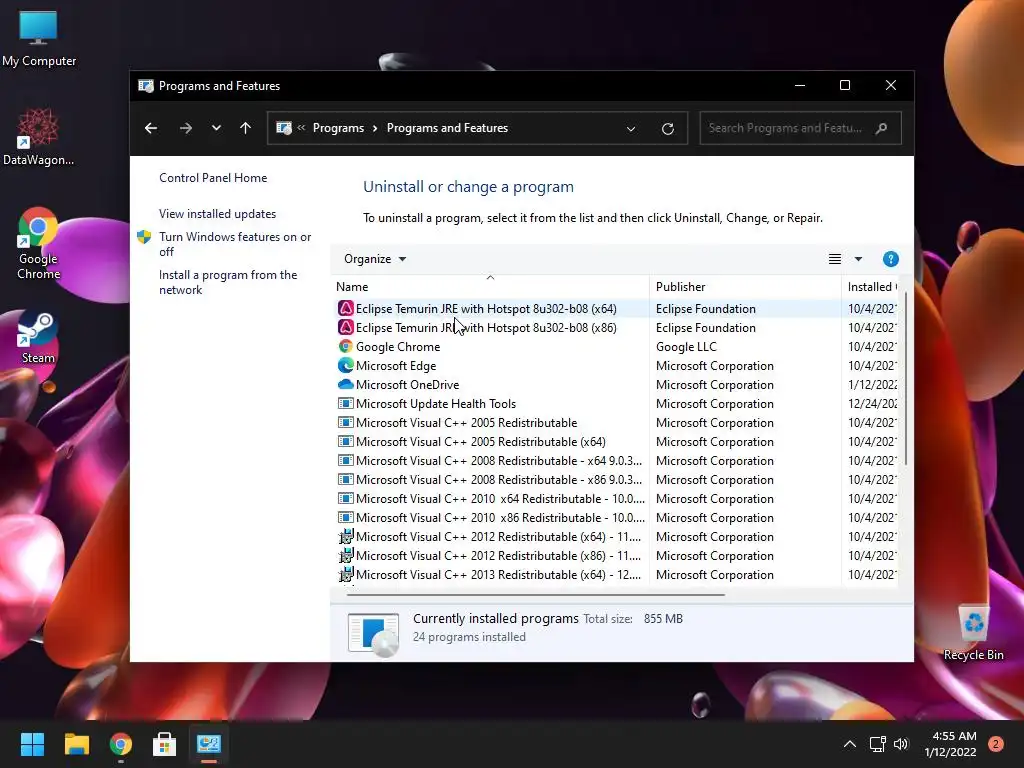
Task: Select Visual C++ 2012 Redistributable (x64) icon
Action: (x=345, y=536)
